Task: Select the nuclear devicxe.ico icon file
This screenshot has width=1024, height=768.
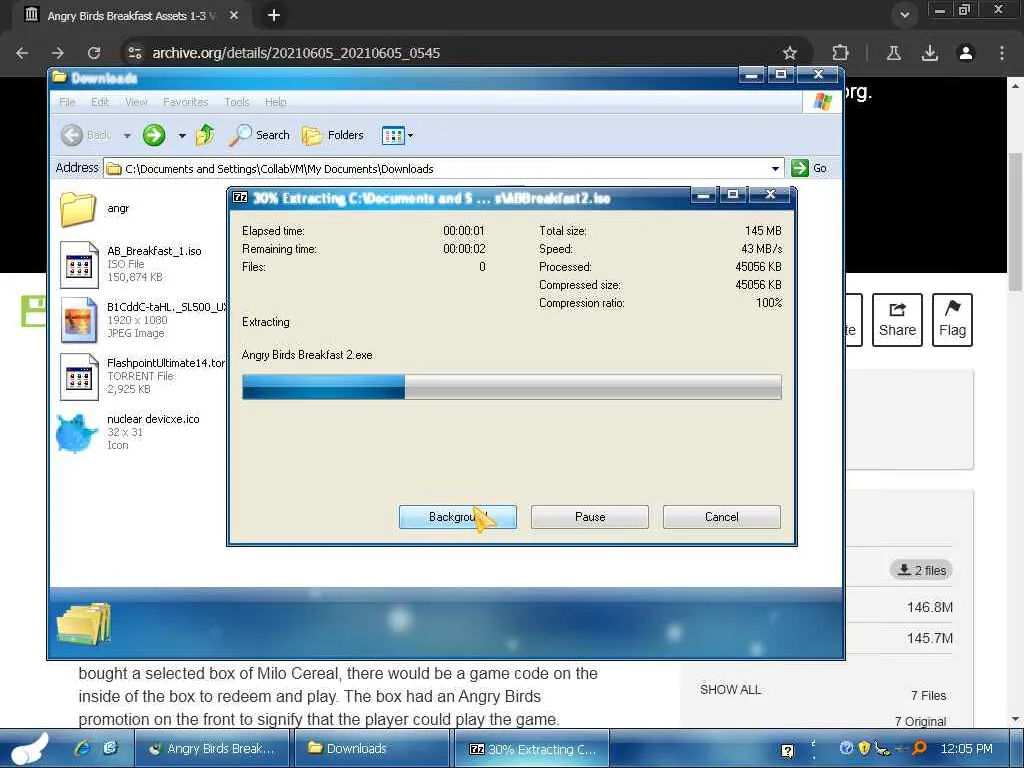Action: (x=76, y=432)
